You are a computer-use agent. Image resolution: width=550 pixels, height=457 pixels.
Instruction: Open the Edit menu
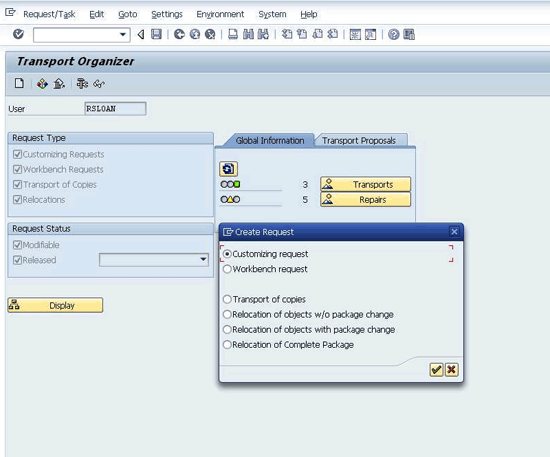[96, 14]
